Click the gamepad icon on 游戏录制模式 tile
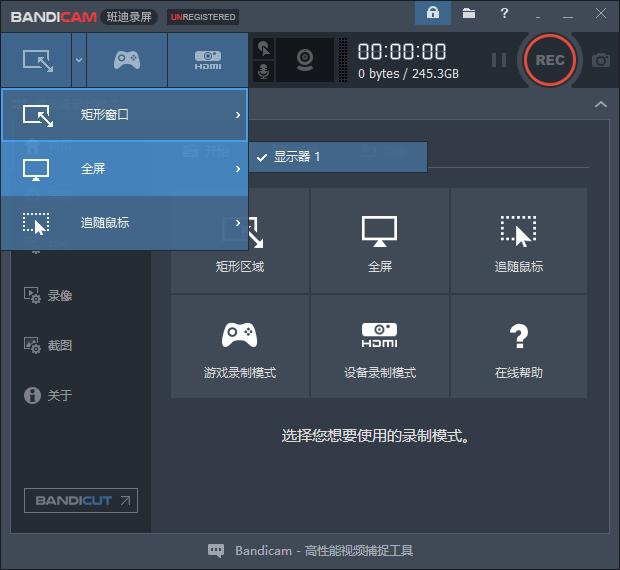The image size is (620, 570). (240, 335)
